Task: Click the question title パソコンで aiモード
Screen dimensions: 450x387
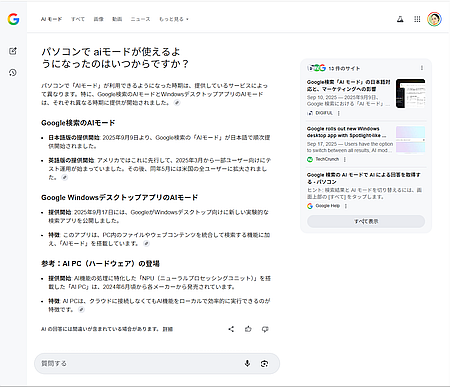Action: click(114, 58)
